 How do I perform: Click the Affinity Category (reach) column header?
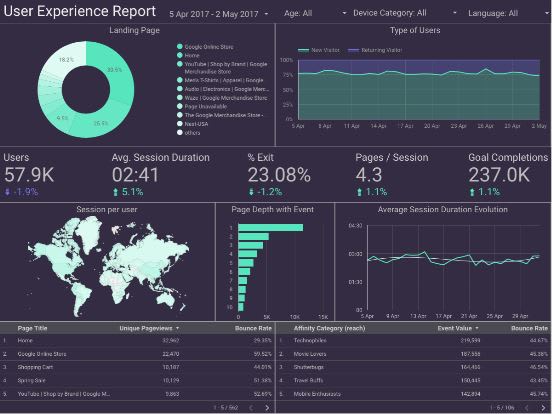pyautogui.click(x=330, y=328)
